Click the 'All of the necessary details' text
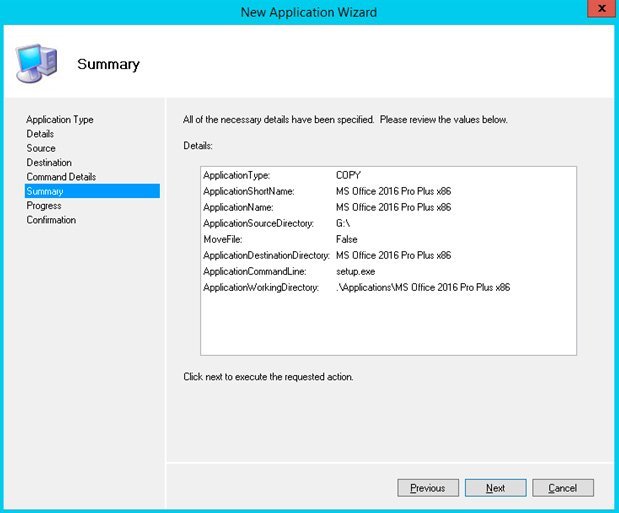Screen dimensions: 619x513 [x=345, y=120]
